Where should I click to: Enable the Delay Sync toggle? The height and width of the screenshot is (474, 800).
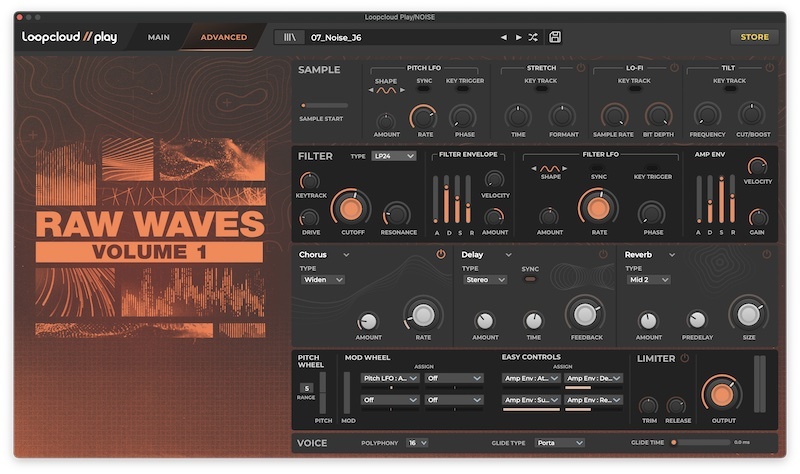pos(530,280)
